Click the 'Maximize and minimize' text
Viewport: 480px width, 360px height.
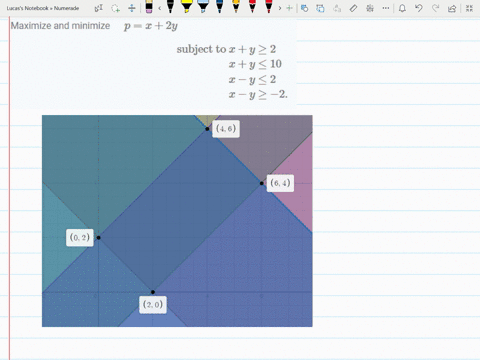click(x=60, y=26)
